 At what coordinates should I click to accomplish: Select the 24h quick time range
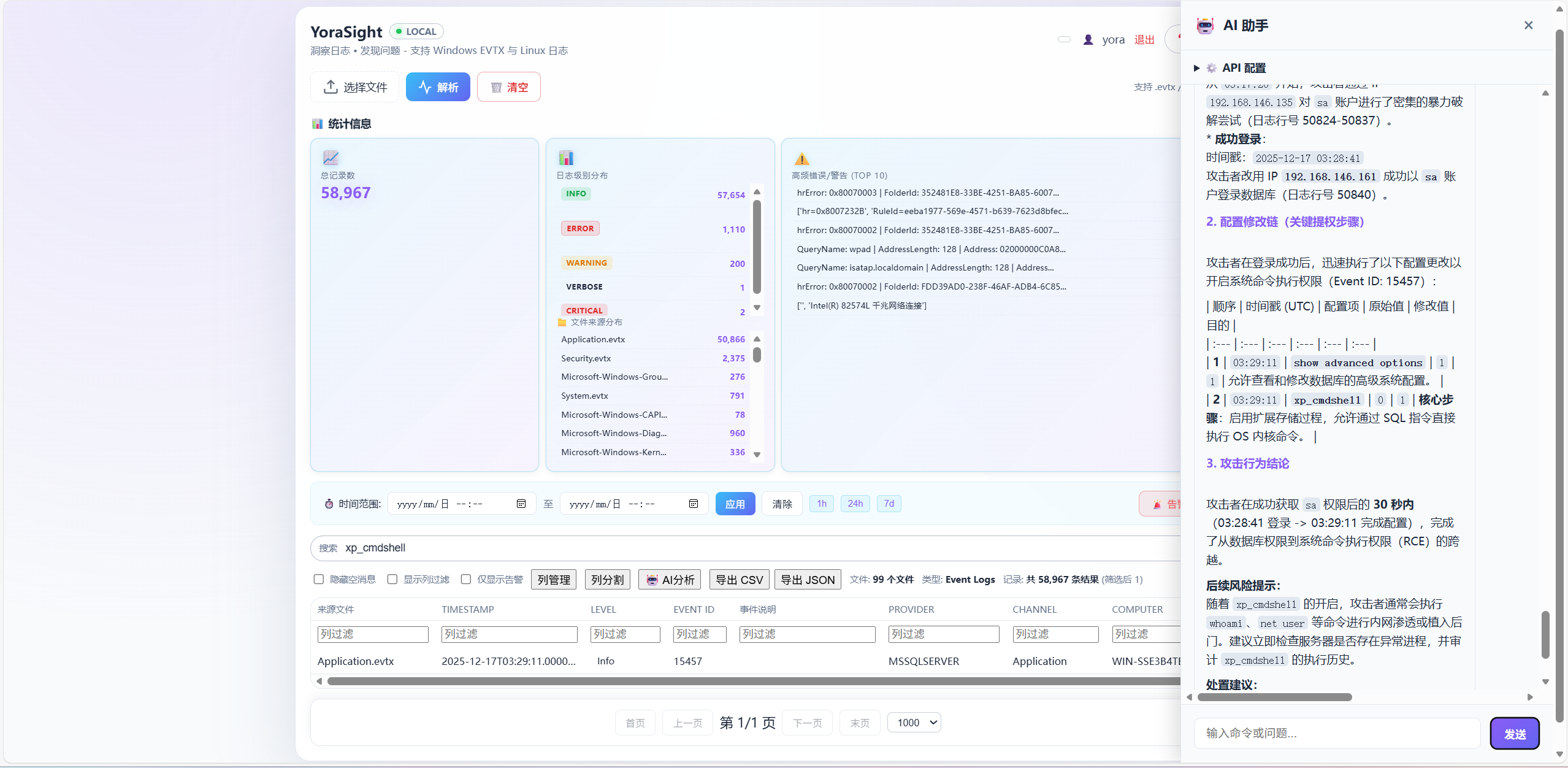855,504
